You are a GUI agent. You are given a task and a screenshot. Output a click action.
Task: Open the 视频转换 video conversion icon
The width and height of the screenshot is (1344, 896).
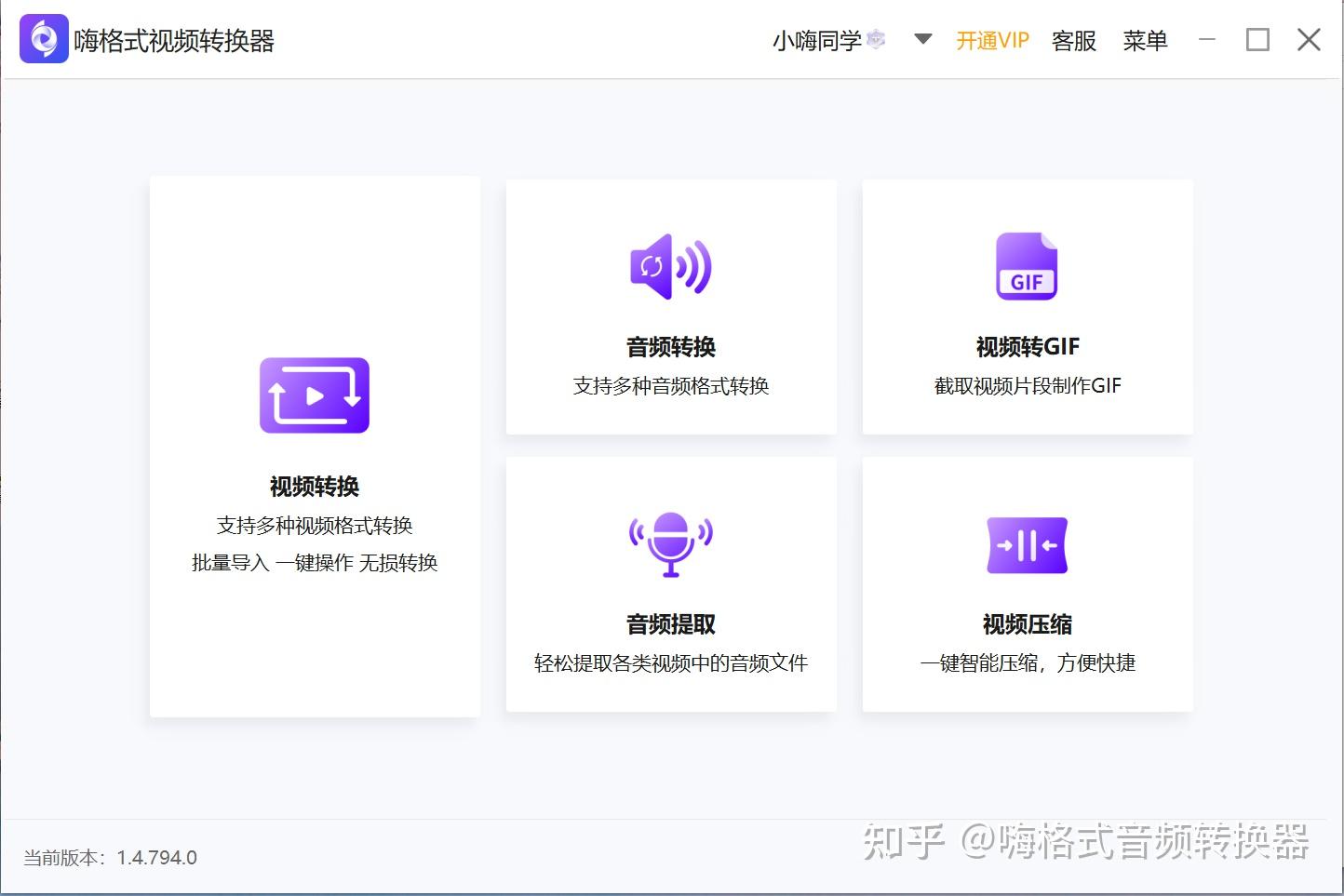[315, 395]
